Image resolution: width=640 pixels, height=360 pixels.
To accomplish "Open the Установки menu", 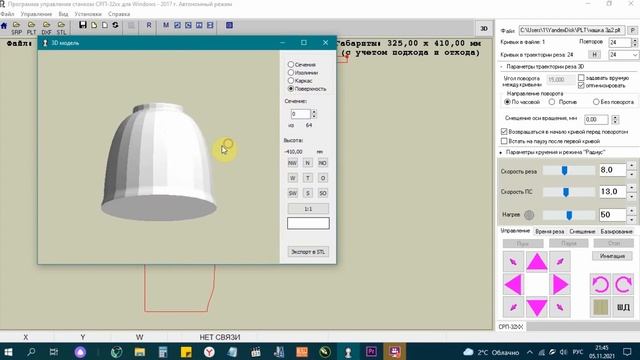I will (x=88, y=14).
